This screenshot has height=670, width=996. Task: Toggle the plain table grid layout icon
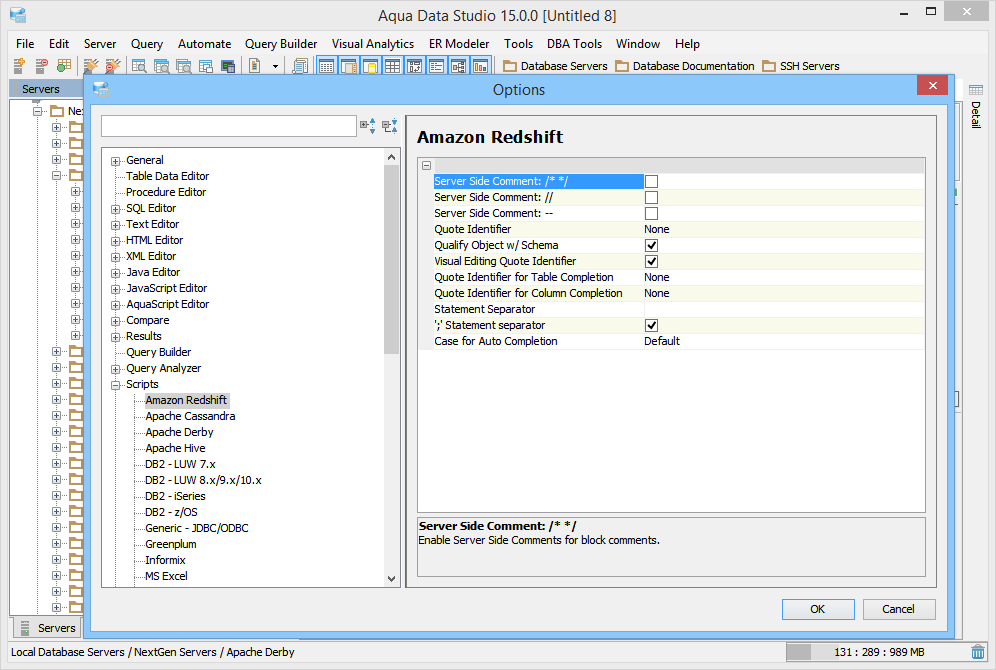click(393, 65)
